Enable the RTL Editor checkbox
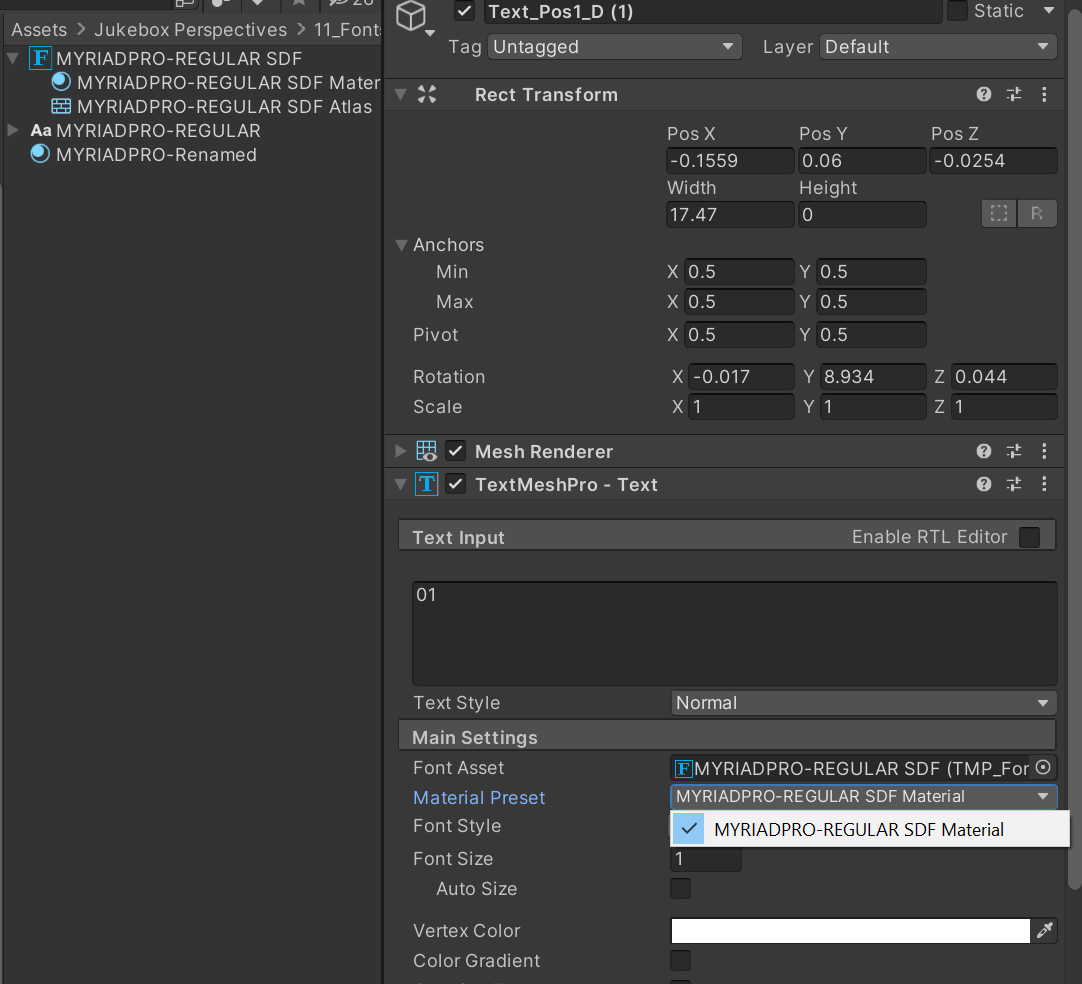Screen dimensions: 1082x984 coord(1029,537)
